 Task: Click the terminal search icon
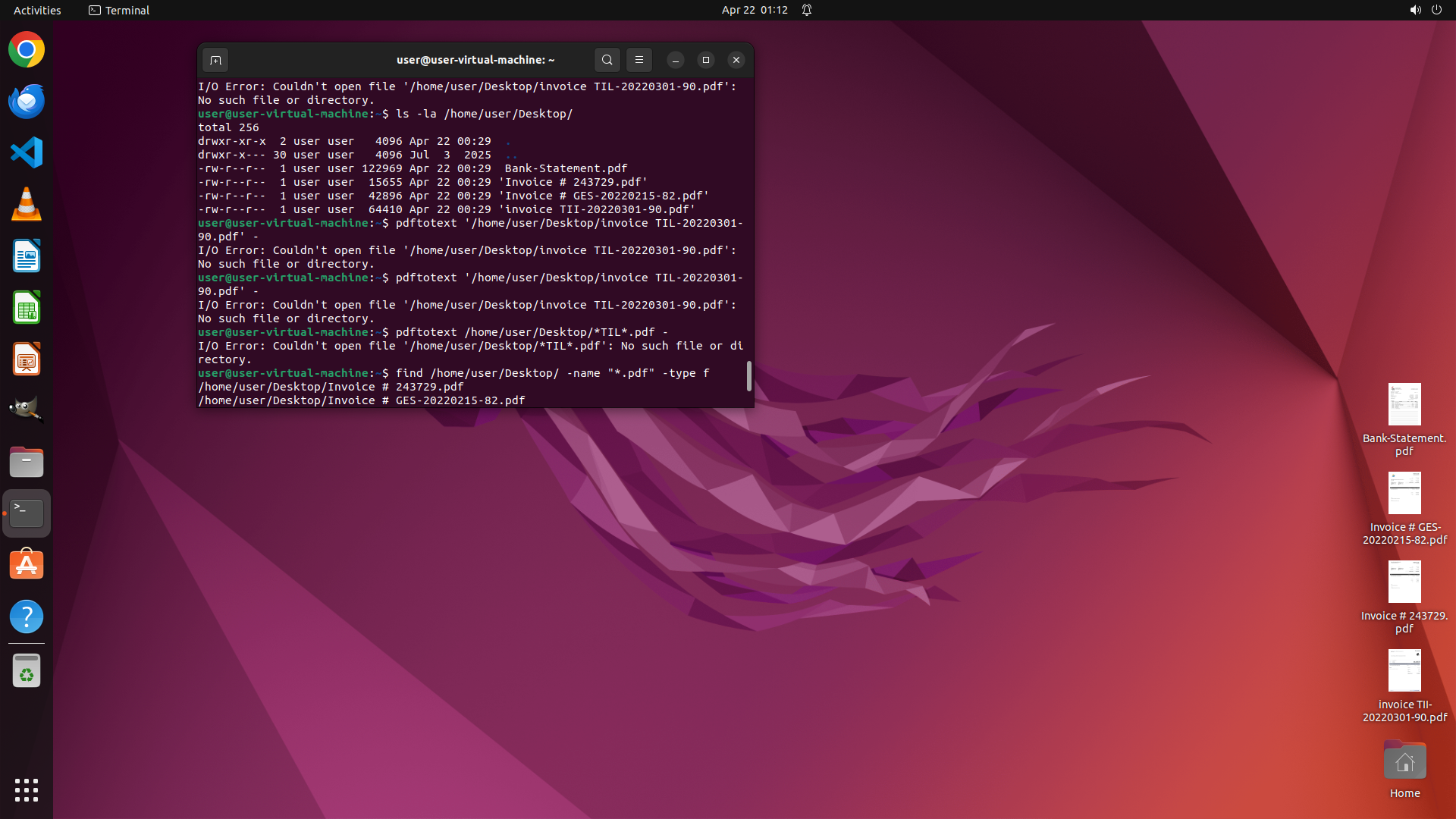point(607,60)
